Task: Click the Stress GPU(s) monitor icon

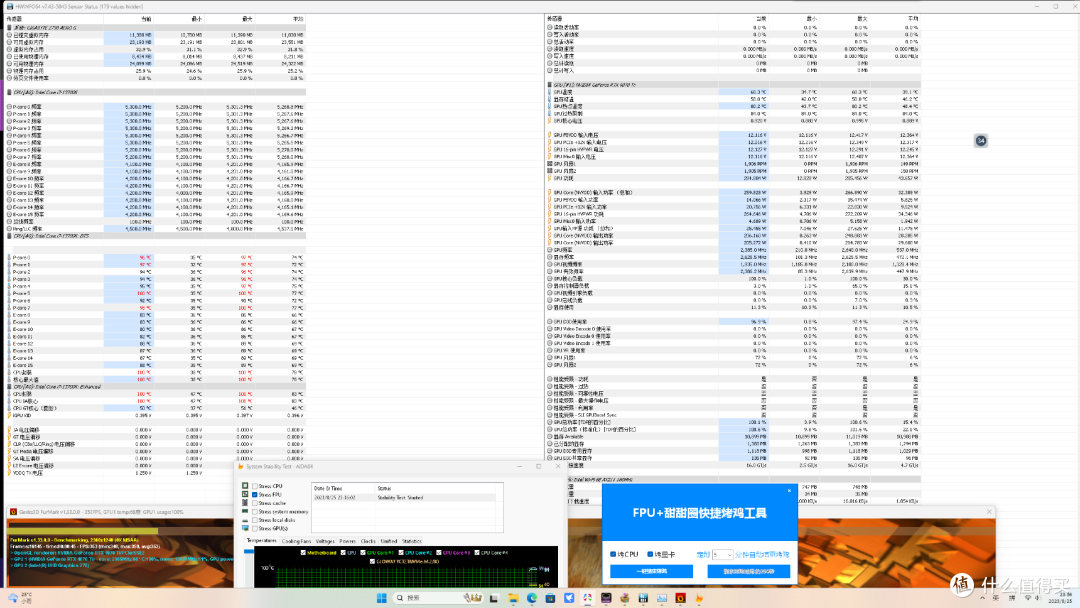Action: 245,528
